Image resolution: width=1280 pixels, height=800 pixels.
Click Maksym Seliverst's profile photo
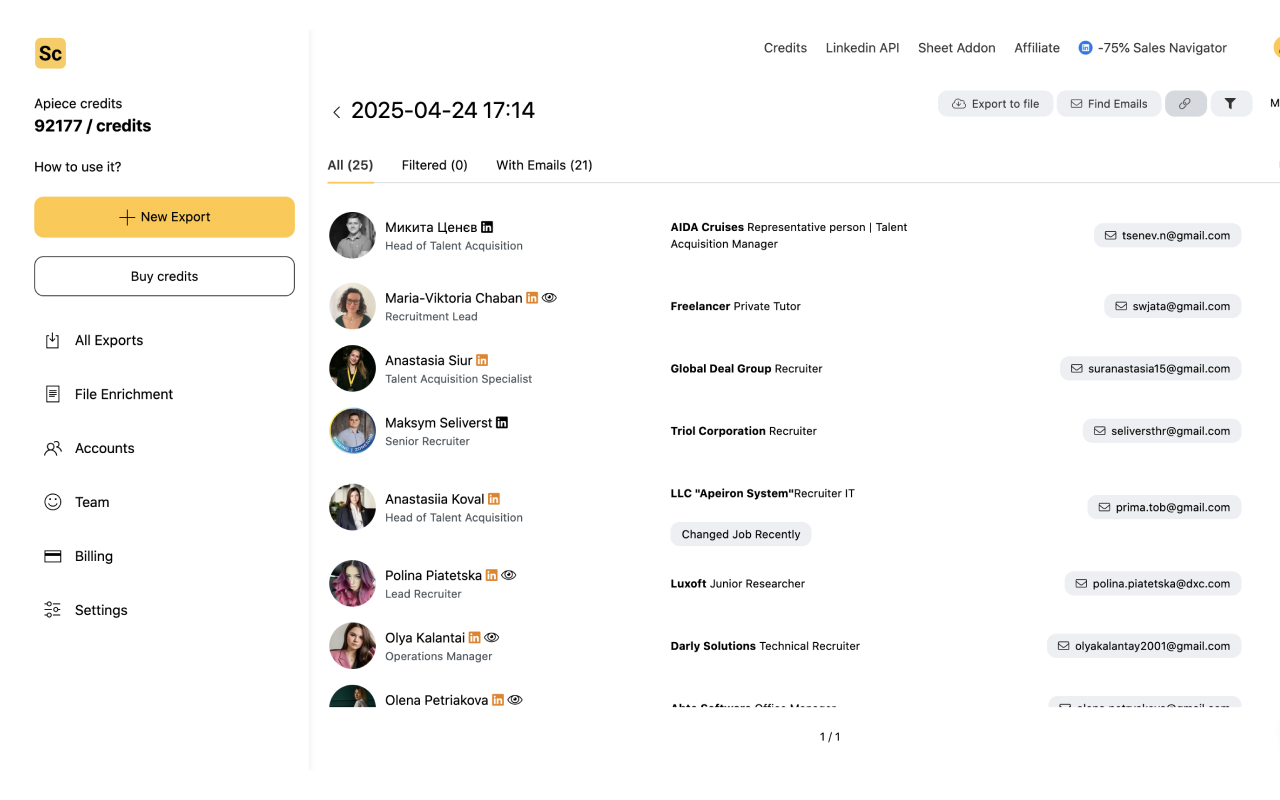352,431
